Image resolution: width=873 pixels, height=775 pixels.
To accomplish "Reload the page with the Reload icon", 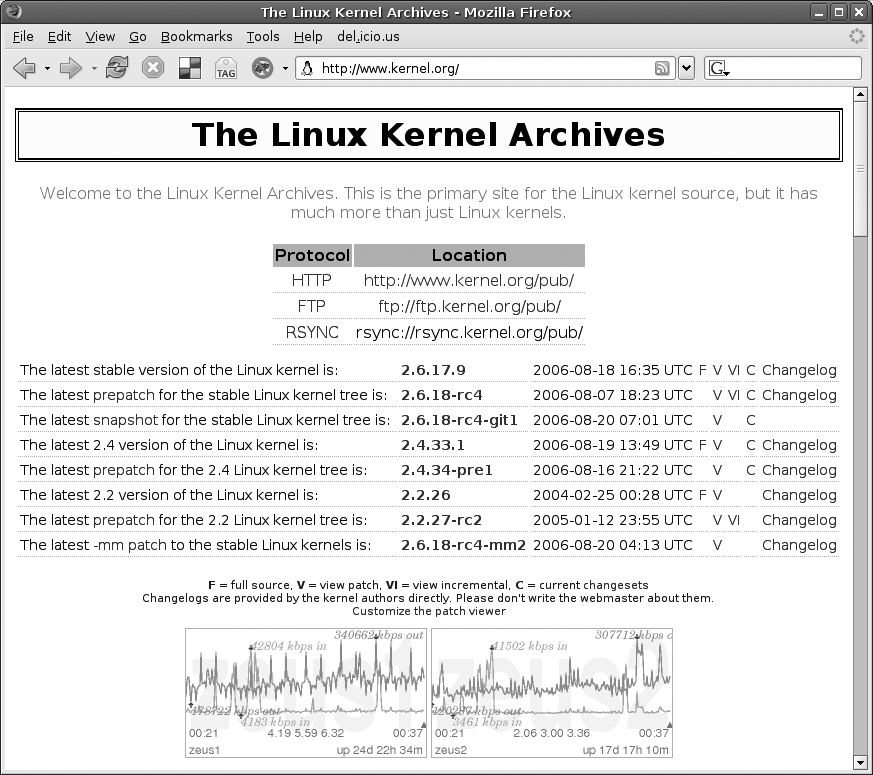I will tap(117, 68).
